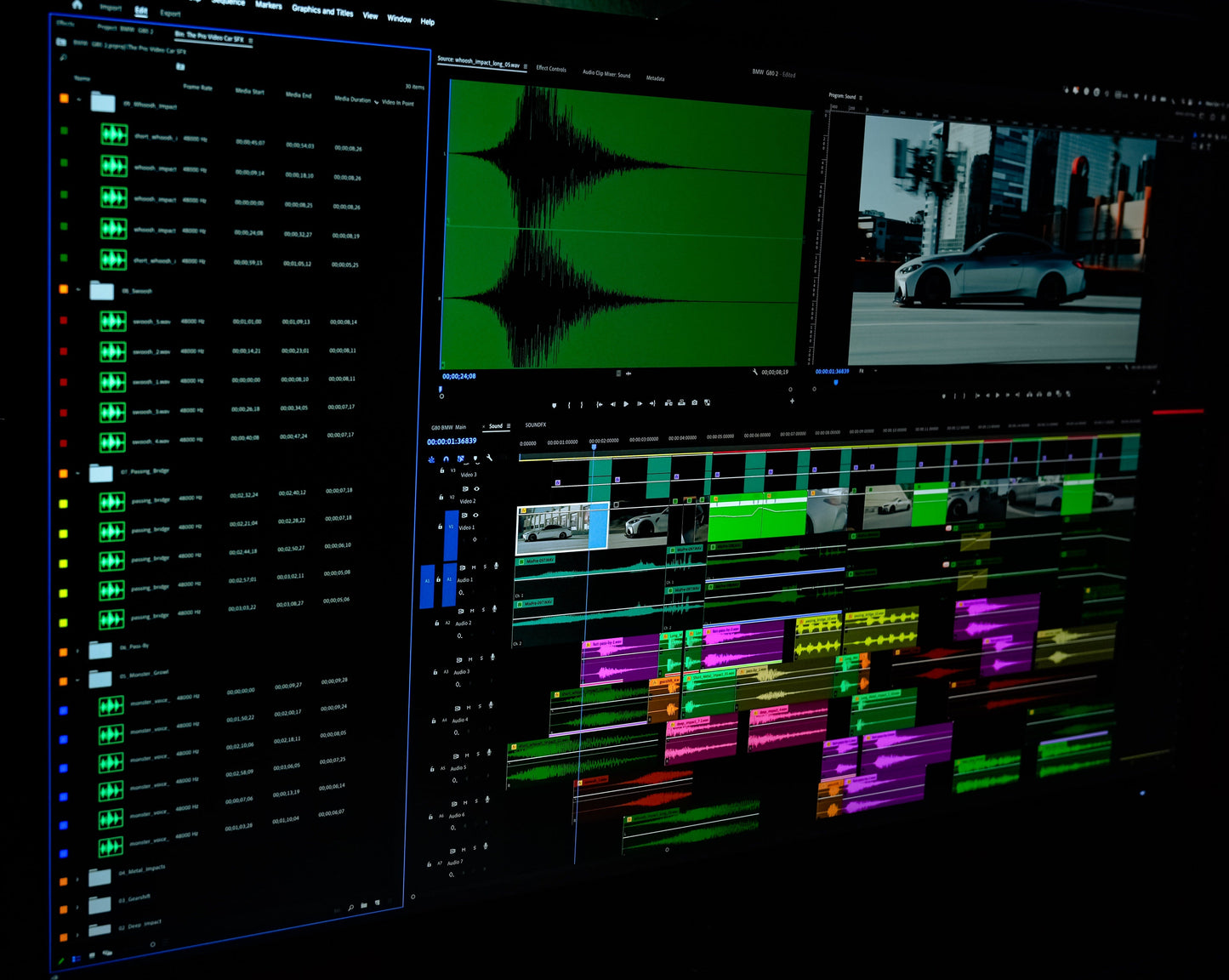This screenshot has width=1229, height=980.
Task: Switch to the Export workspace
Action: [x=170, y=14]
